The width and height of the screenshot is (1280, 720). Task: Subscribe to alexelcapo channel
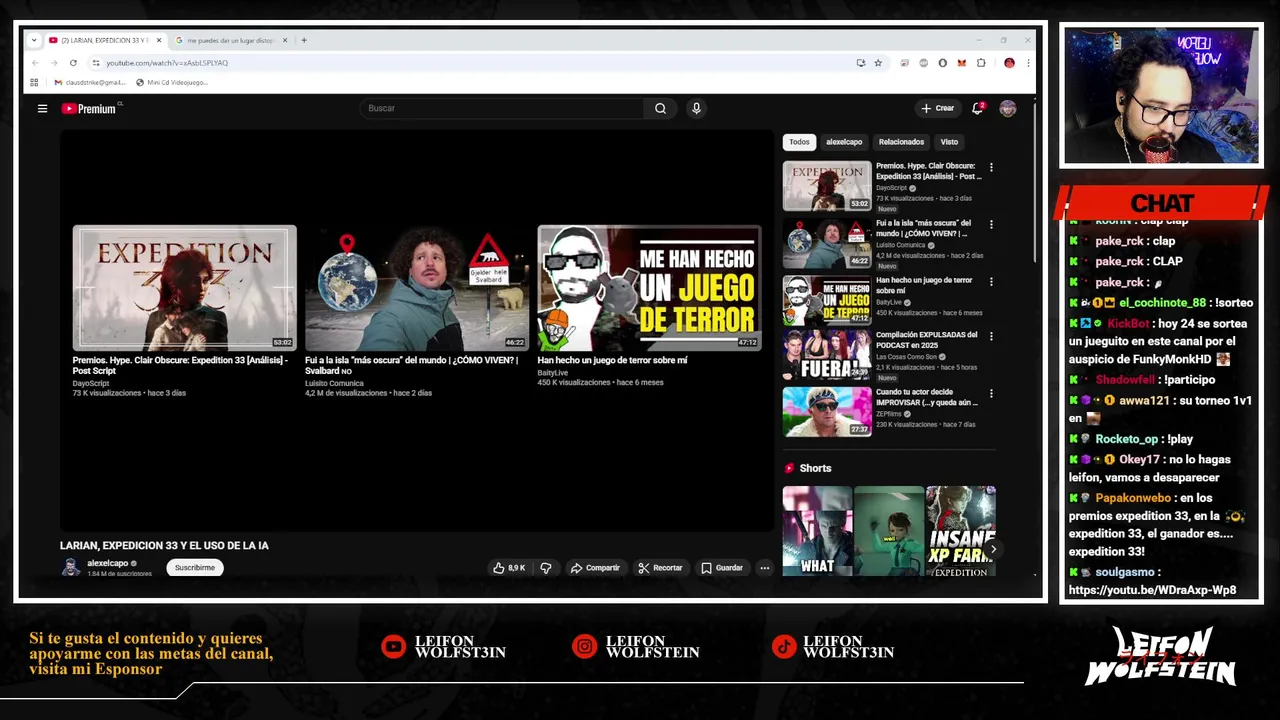coord(194,568)
